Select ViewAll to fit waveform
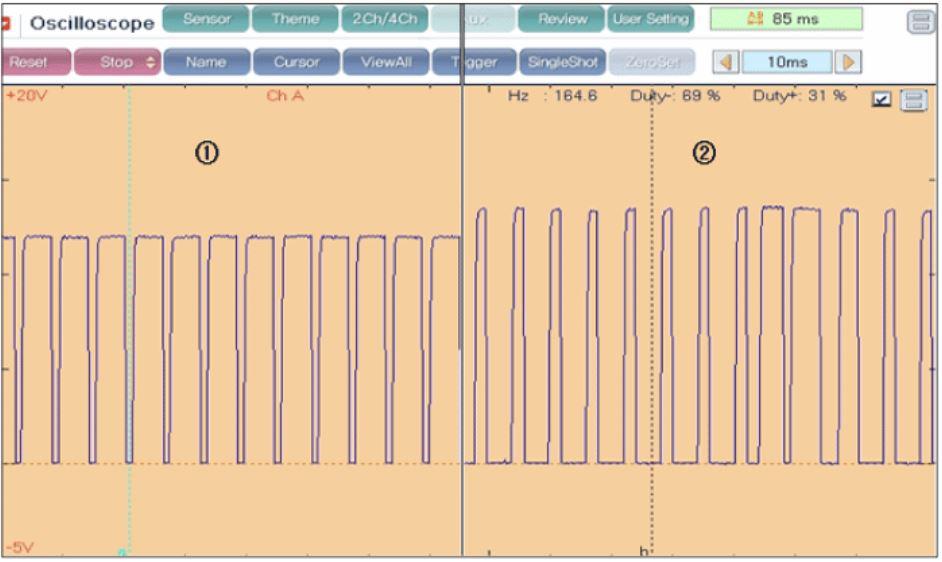942x562 pixels. (385, 62)
